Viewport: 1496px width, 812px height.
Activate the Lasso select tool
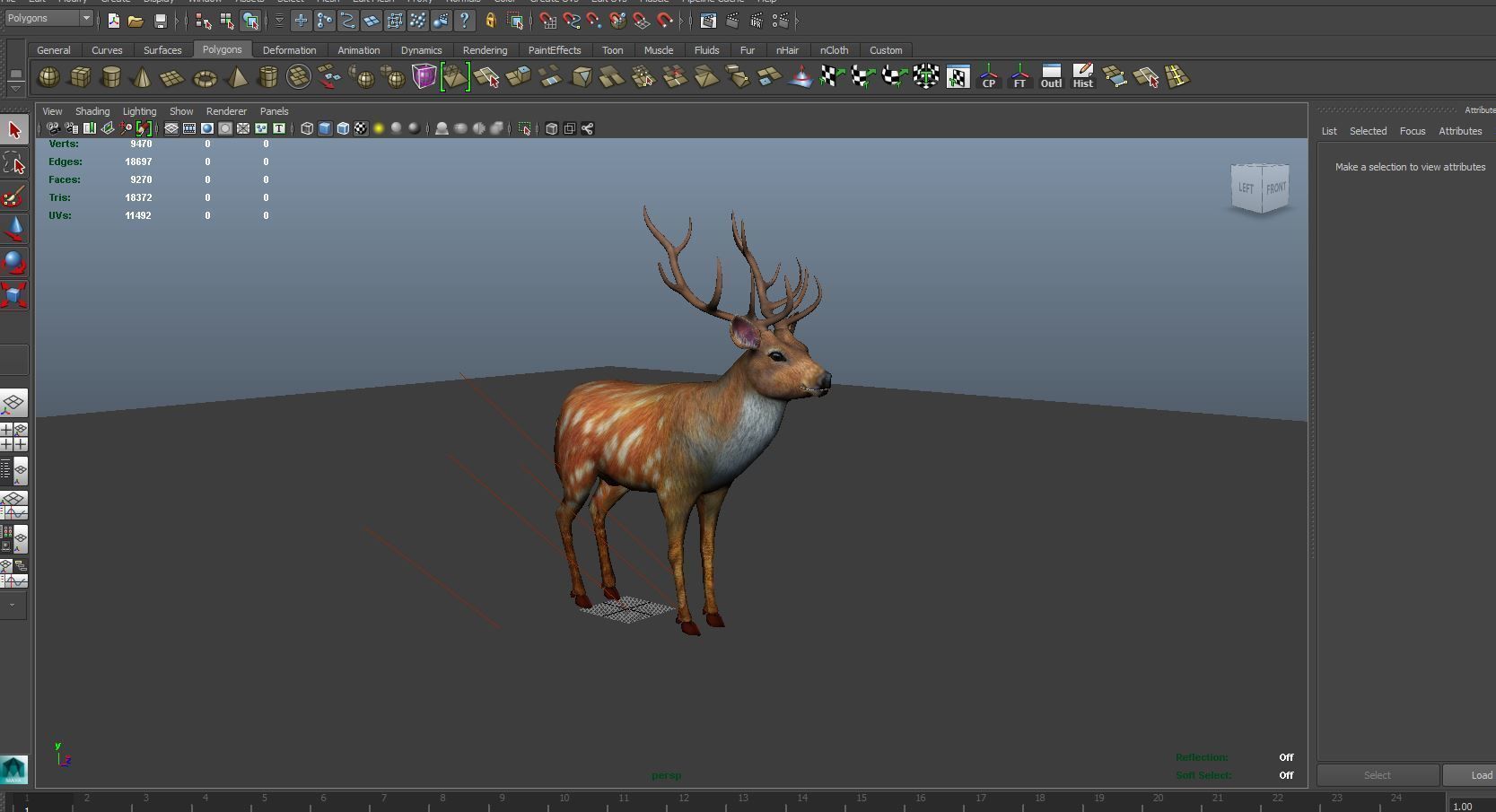pos(14,163)
